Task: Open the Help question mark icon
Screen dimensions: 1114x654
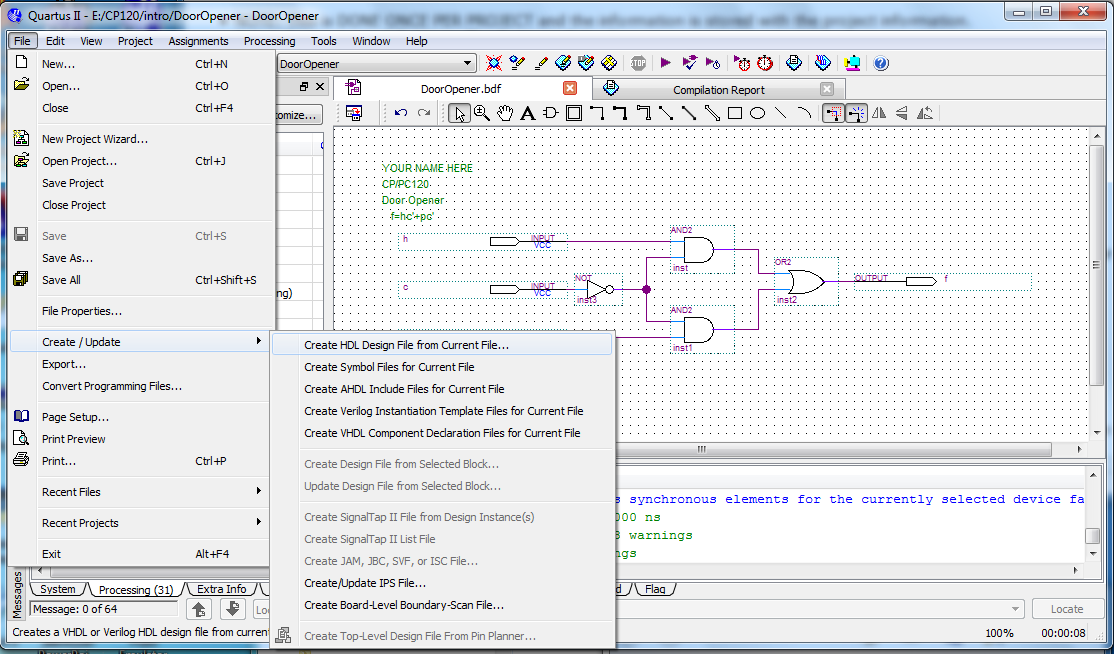Action: tap(881, 63)
